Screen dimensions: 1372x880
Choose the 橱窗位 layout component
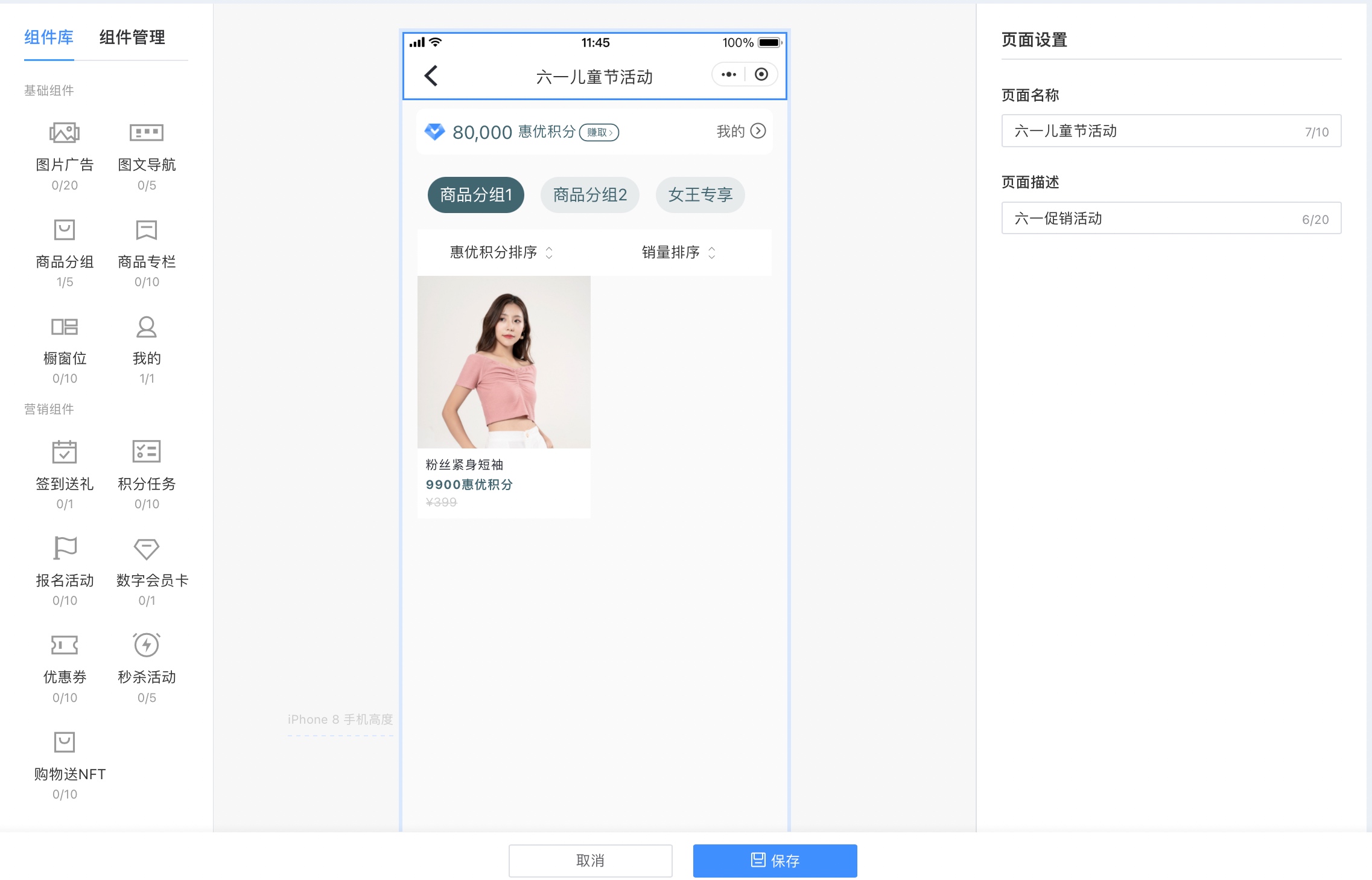click(65, 327)
